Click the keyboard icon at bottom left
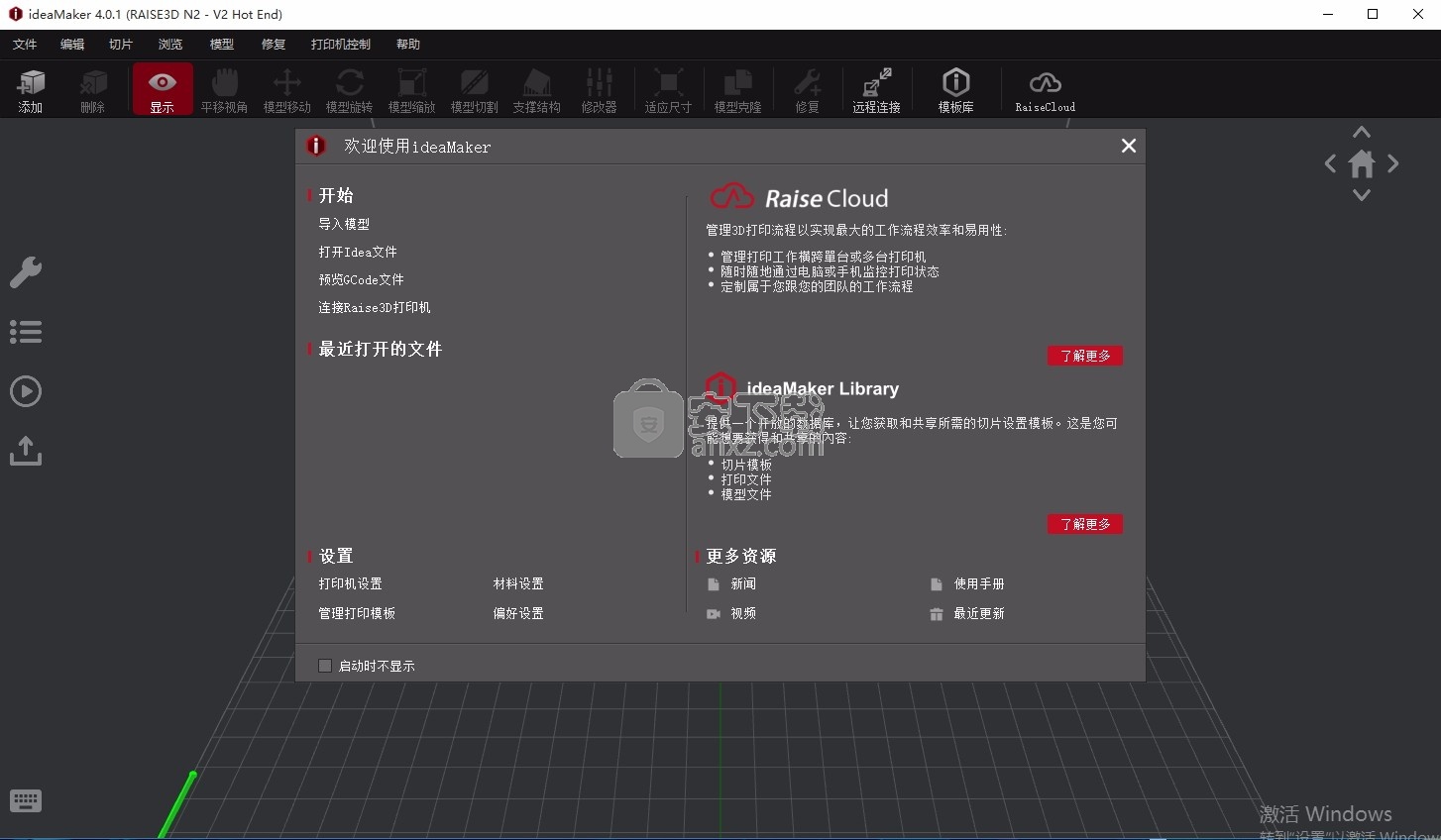Screen dimensions: 1441x840 pyautogui.click(x=26, y=800)
